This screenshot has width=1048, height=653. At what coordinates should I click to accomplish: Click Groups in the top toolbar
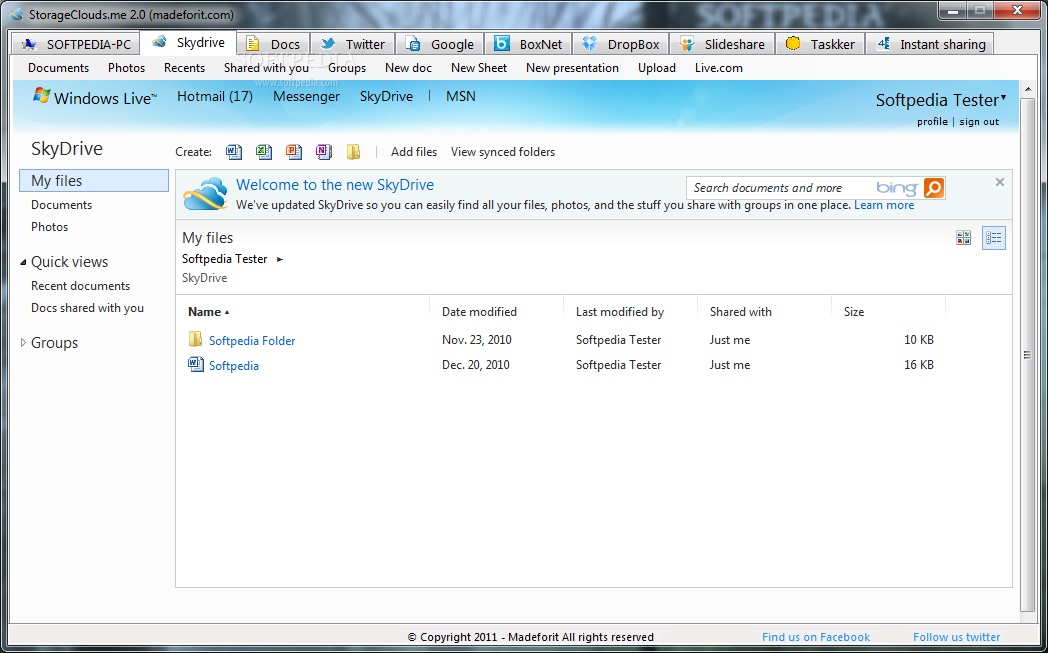click(x=347, y=68)
